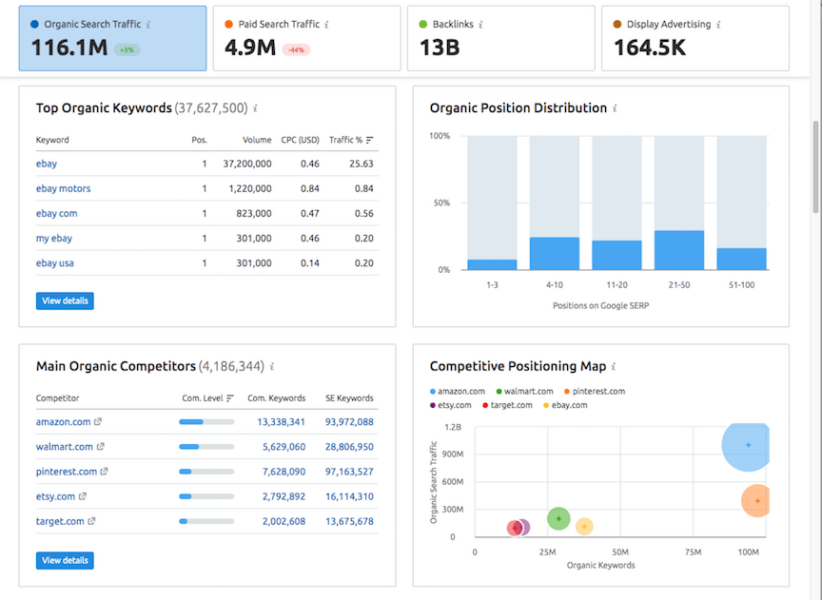Open the ebay motors keyword link

pyautogui.click(x=62, y=188)
